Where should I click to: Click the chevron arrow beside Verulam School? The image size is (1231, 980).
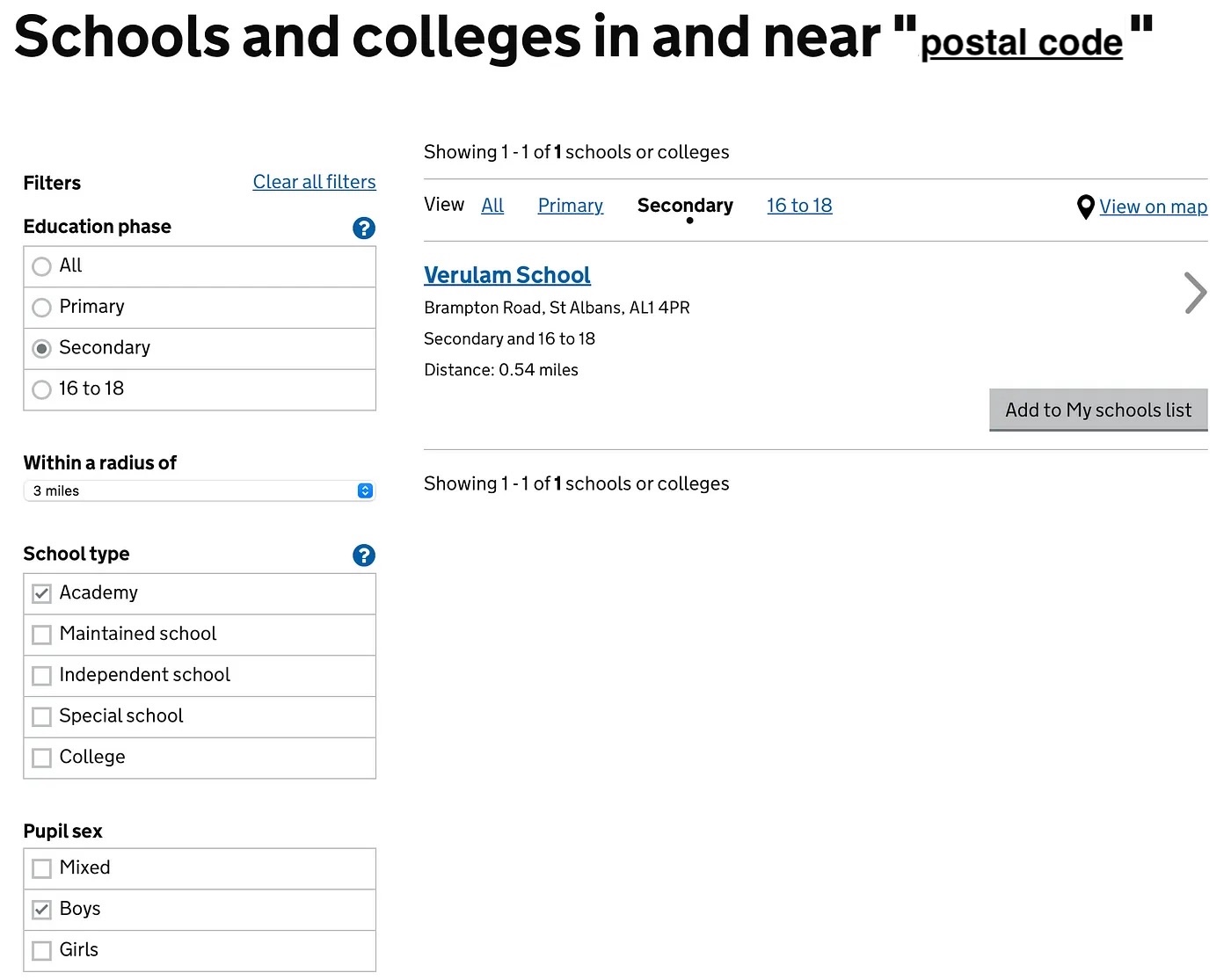tap(1194, 294)
